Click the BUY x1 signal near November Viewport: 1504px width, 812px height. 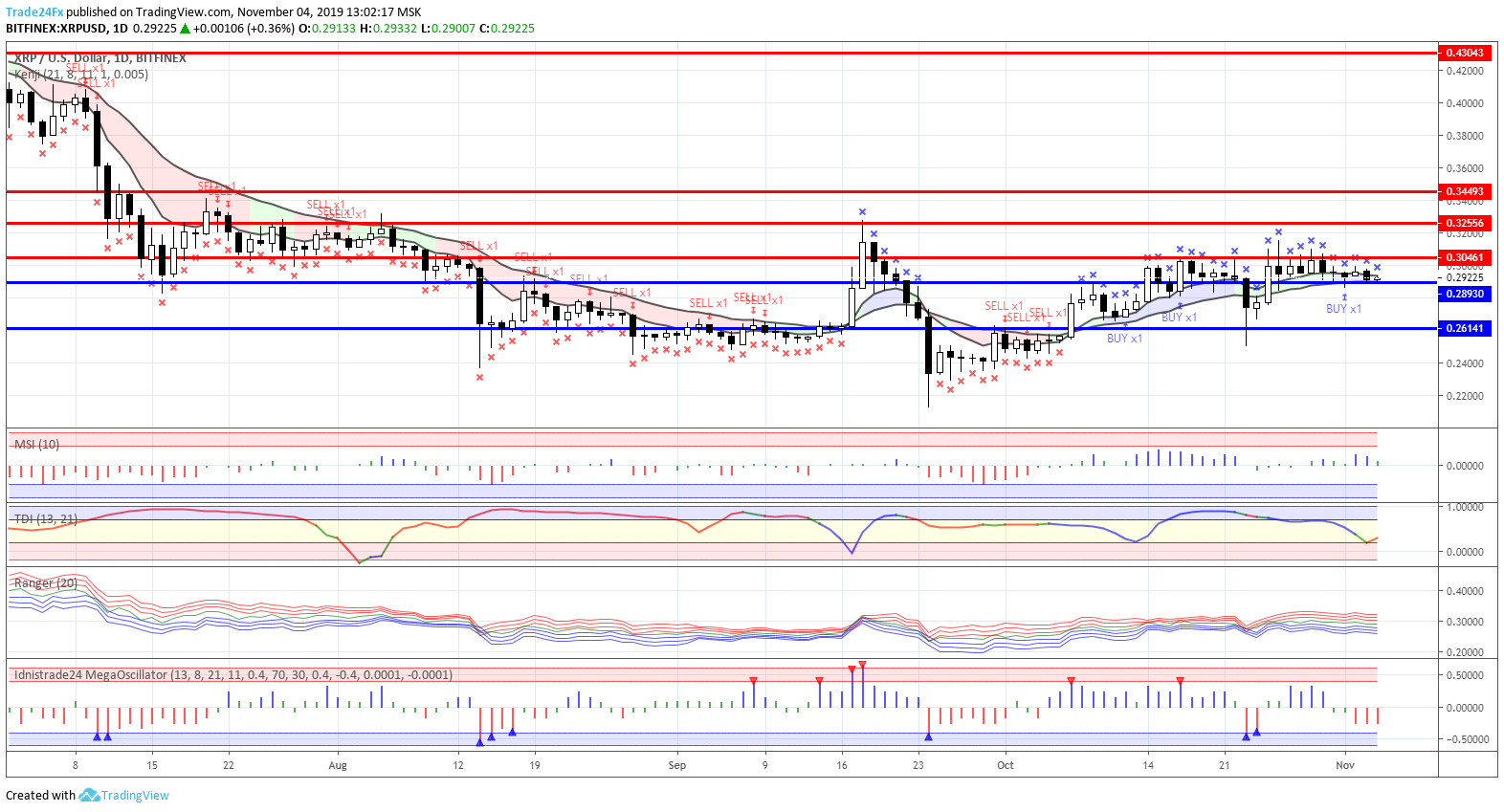(1343, 308)
